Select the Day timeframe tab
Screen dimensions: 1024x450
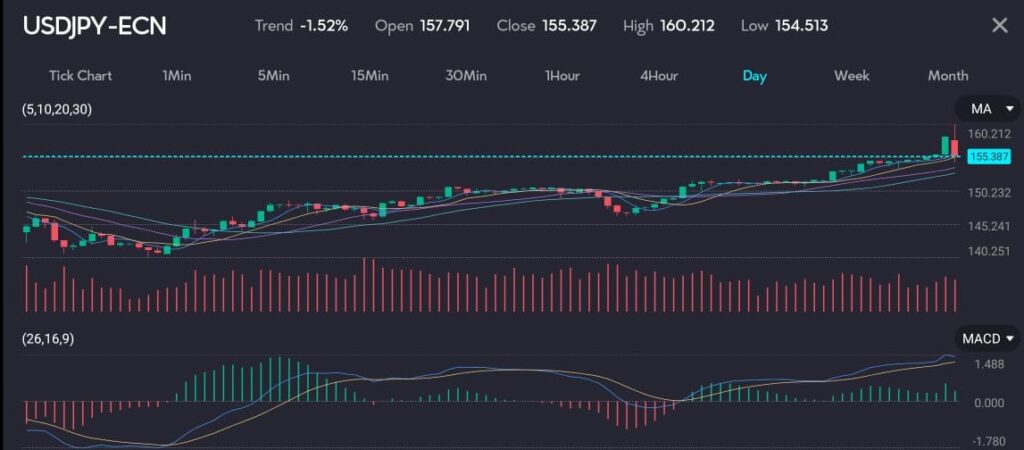(x=754, y=76)
